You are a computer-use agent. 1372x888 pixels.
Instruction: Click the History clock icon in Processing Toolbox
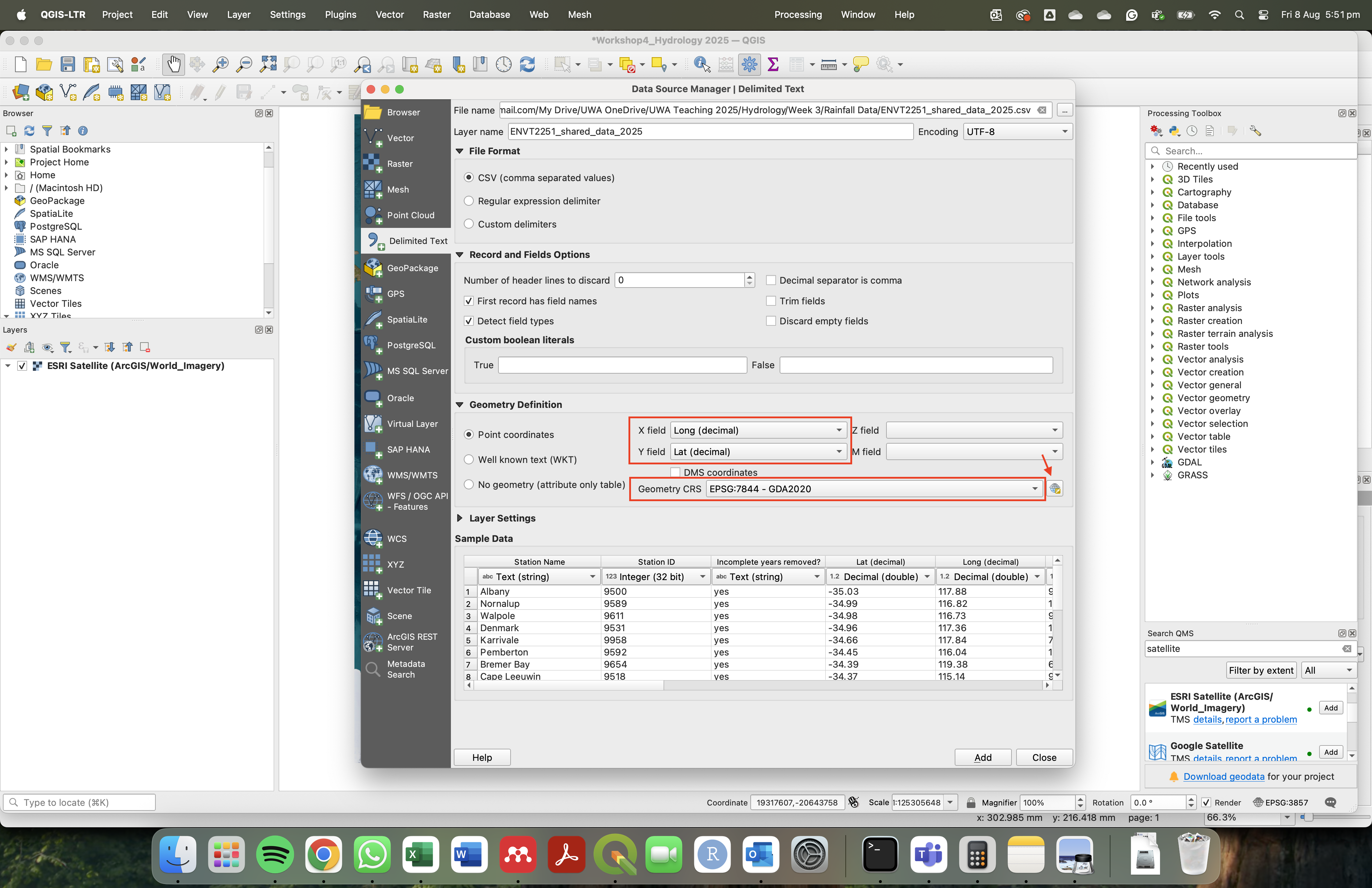point(1192,131)
